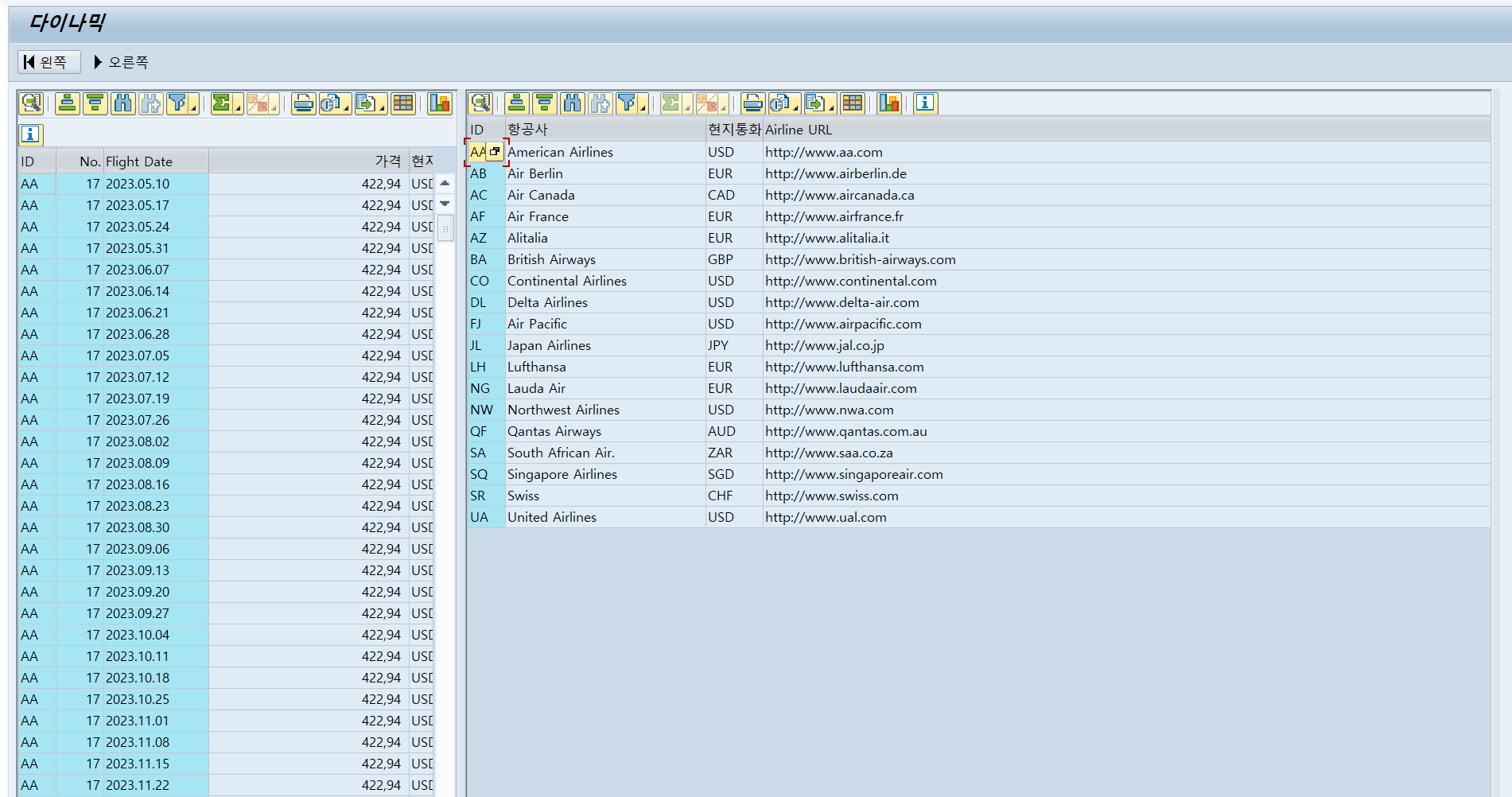Expand Export dropdown arrow in airline grid
This screenshot has height=797, width=1512.
click(832, 109)
